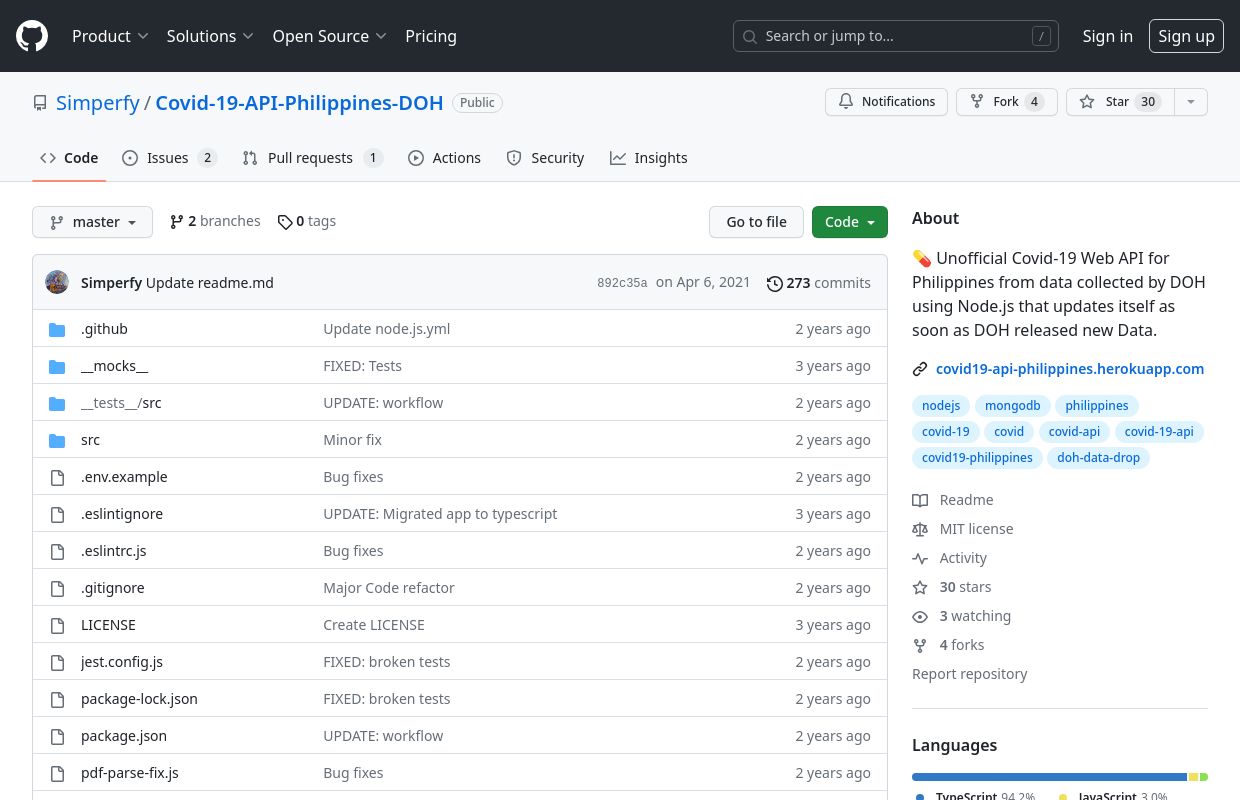The image size is (1240, 800).
Task: Click the fork icon in Fork button
Action: click(x=977, y=102)
